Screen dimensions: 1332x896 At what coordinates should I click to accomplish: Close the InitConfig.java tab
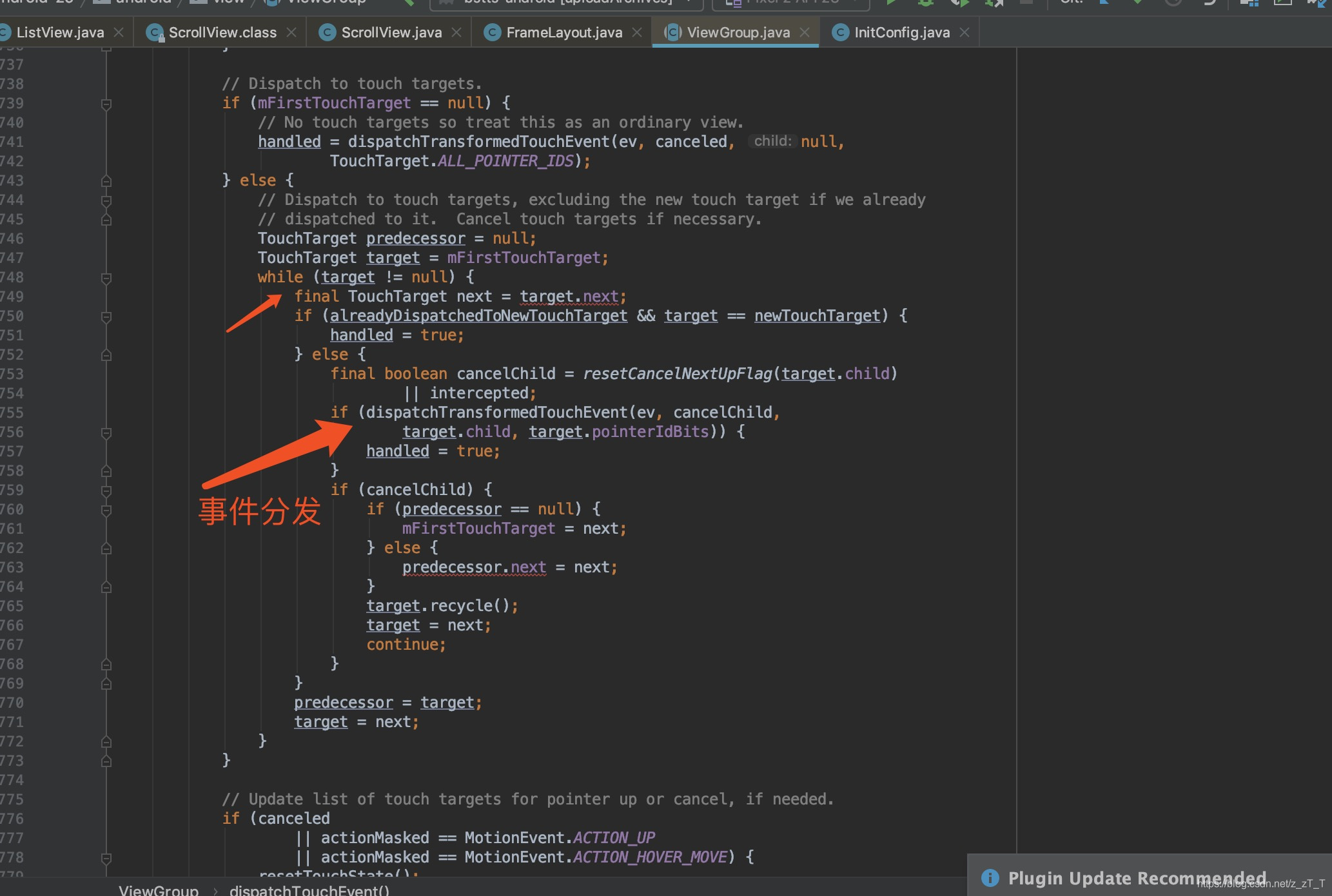[965, 32]
